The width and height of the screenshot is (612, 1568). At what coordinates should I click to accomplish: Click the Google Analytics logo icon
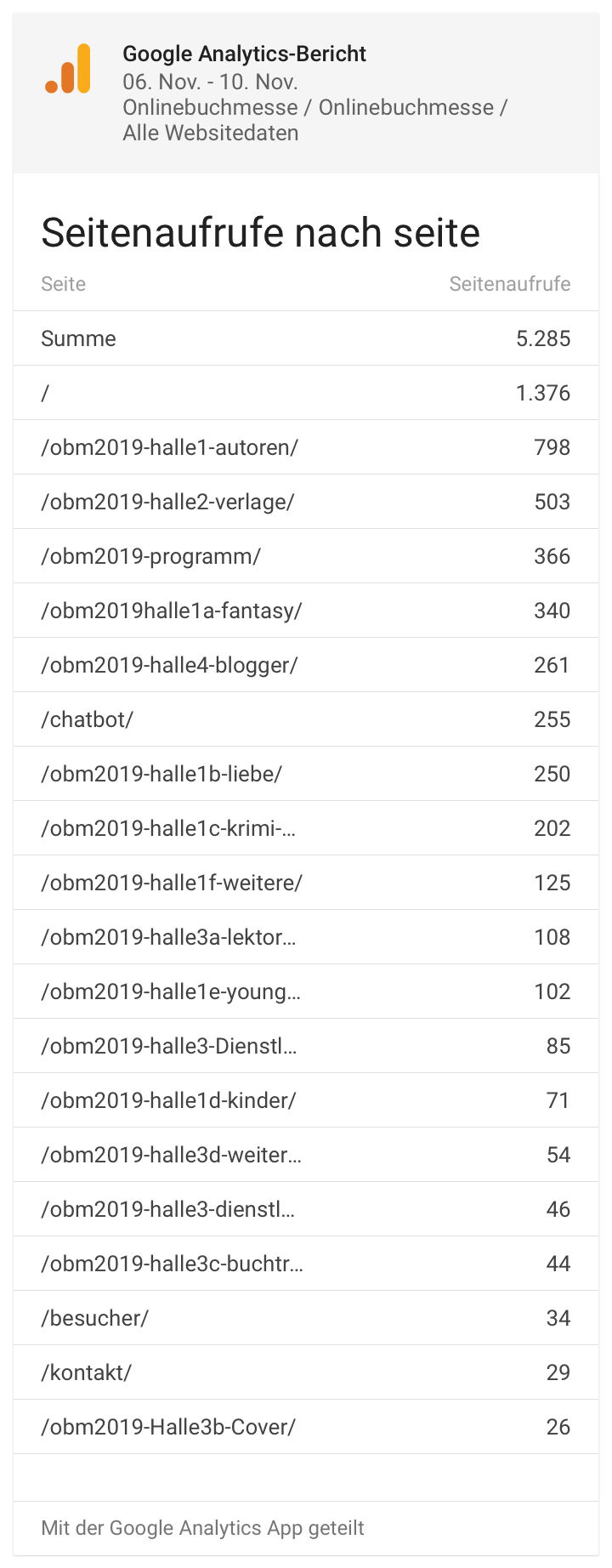click(68, 70)
